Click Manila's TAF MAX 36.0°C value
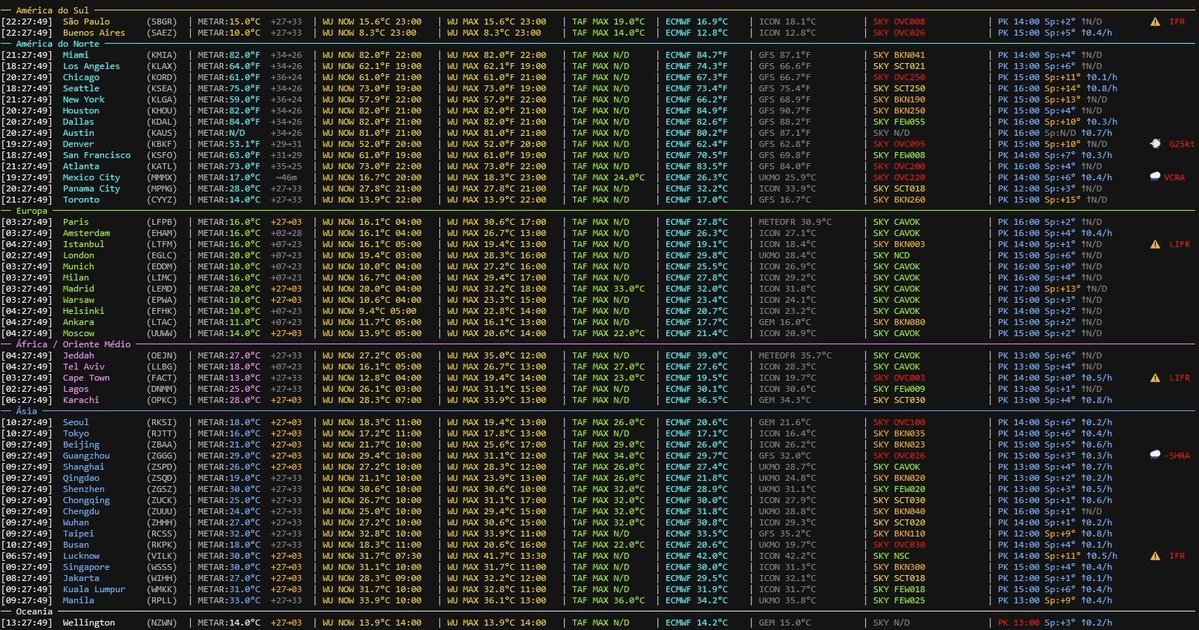 point(609,600)
